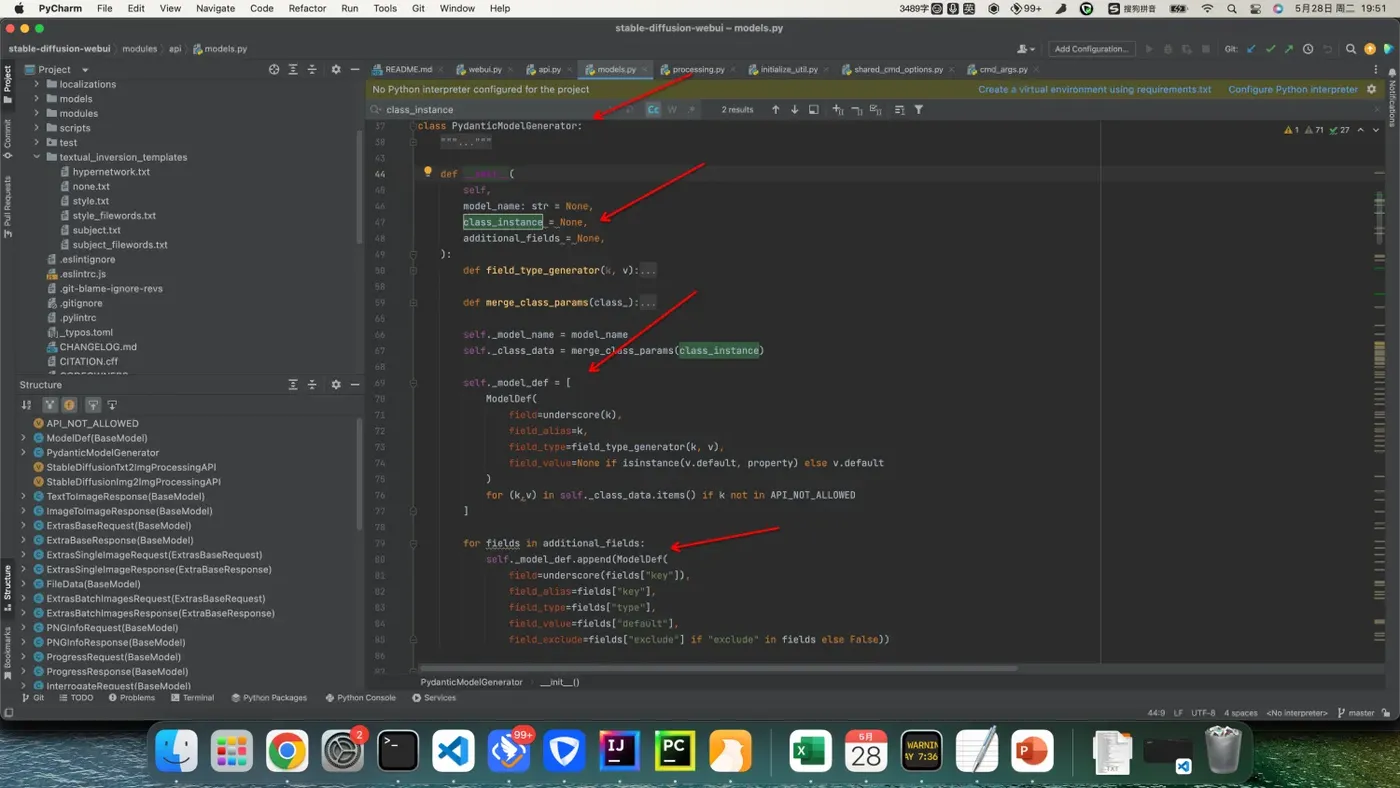The image size is (1400, 788).
Task: Go to next search occurrence arrow
Action: click(x=794, y=110)
